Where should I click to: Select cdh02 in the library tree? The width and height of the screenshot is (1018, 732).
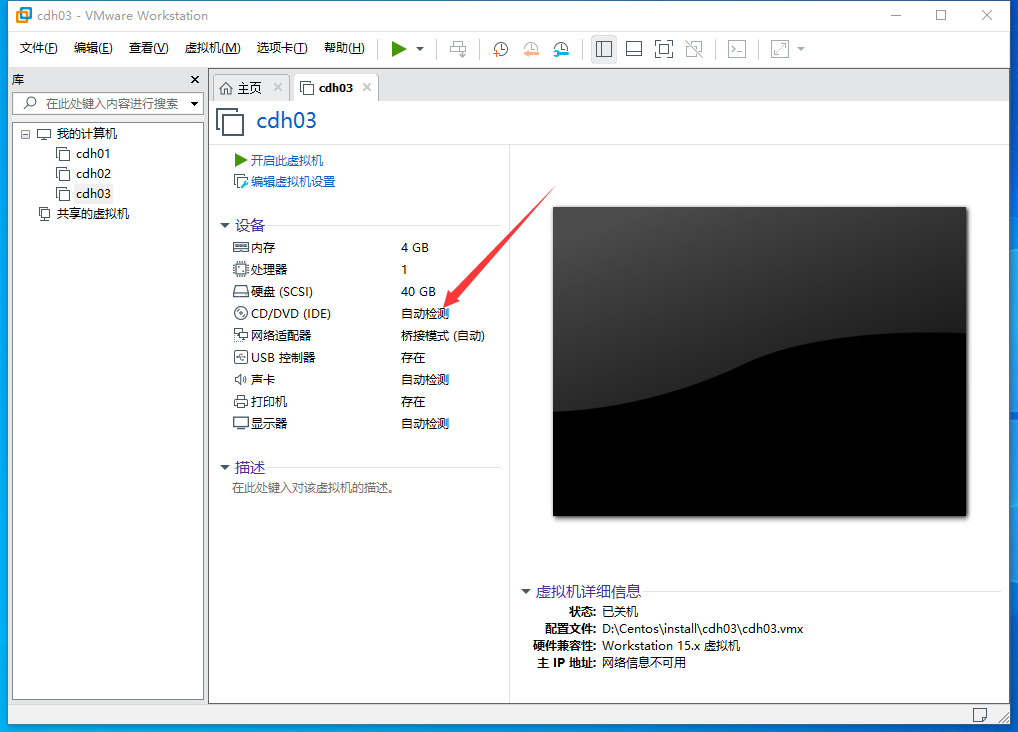tap(93, 173)
